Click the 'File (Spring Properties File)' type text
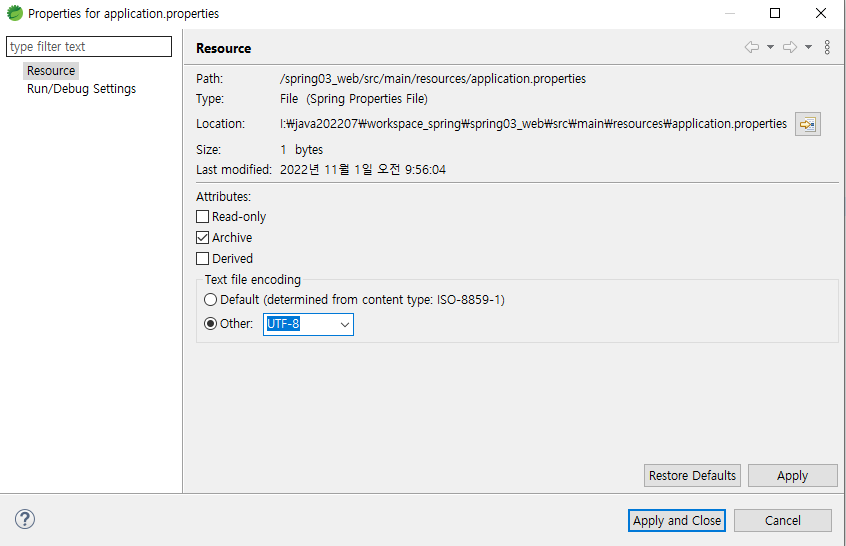This screenshot has height=546, width=846. coord(353,99)
